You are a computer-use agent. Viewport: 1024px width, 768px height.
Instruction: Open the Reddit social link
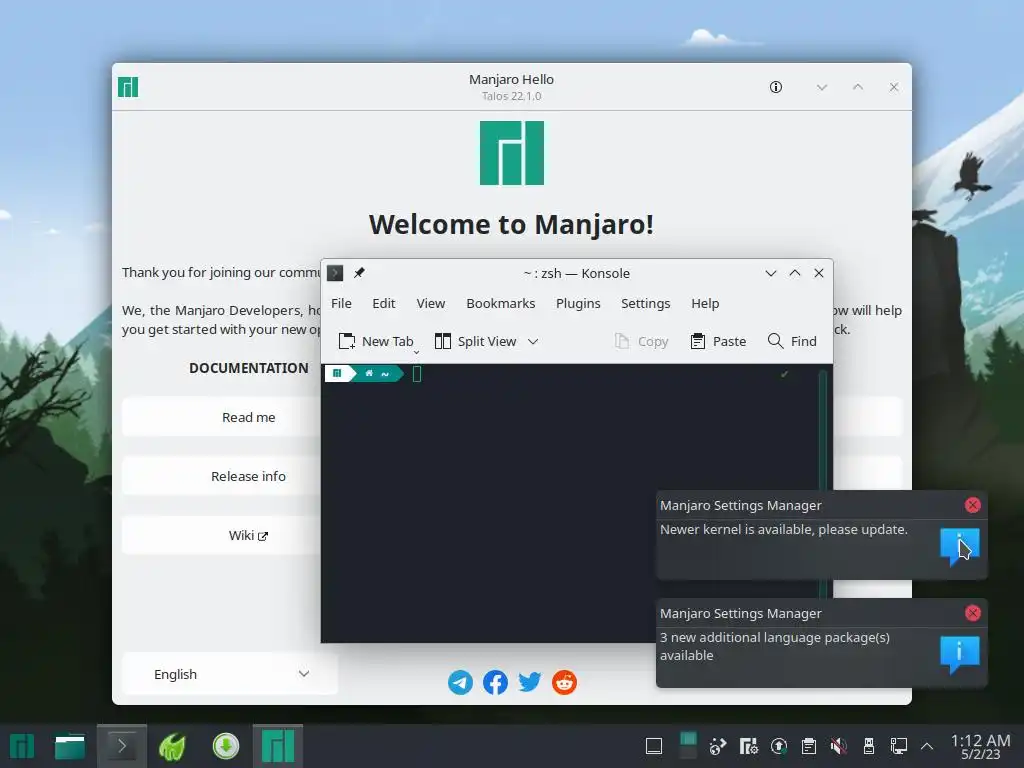[564, 682]
